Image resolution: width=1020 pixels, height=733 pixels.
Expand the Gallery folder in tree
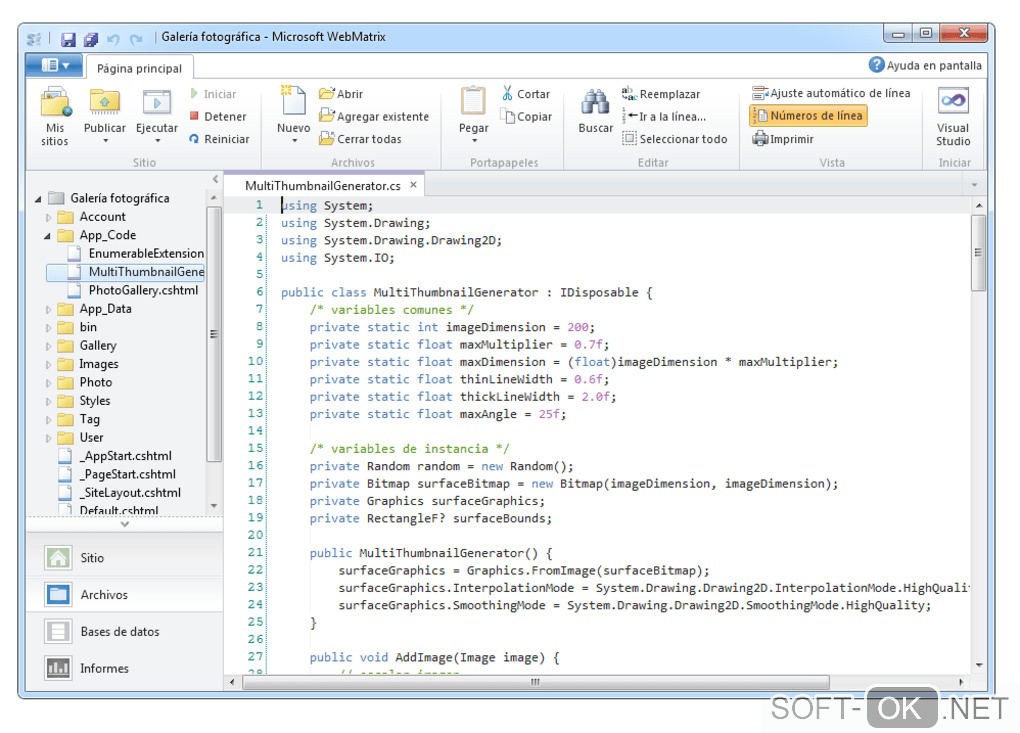click(x=48, y=346)
